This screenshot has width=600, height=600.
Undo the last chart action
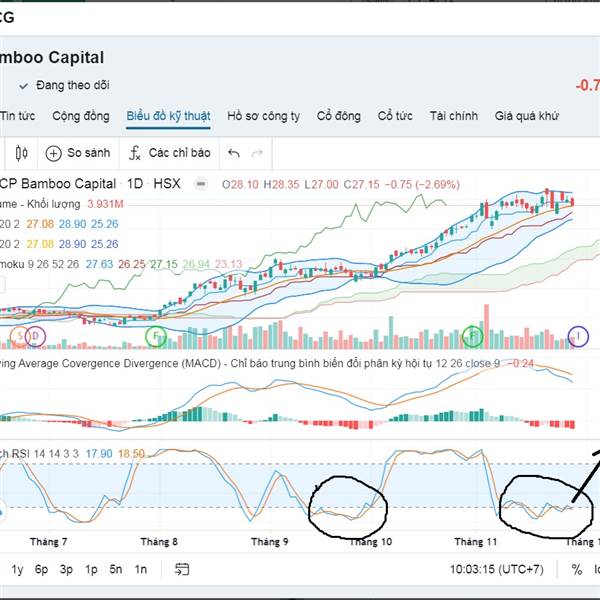[233, 153]
